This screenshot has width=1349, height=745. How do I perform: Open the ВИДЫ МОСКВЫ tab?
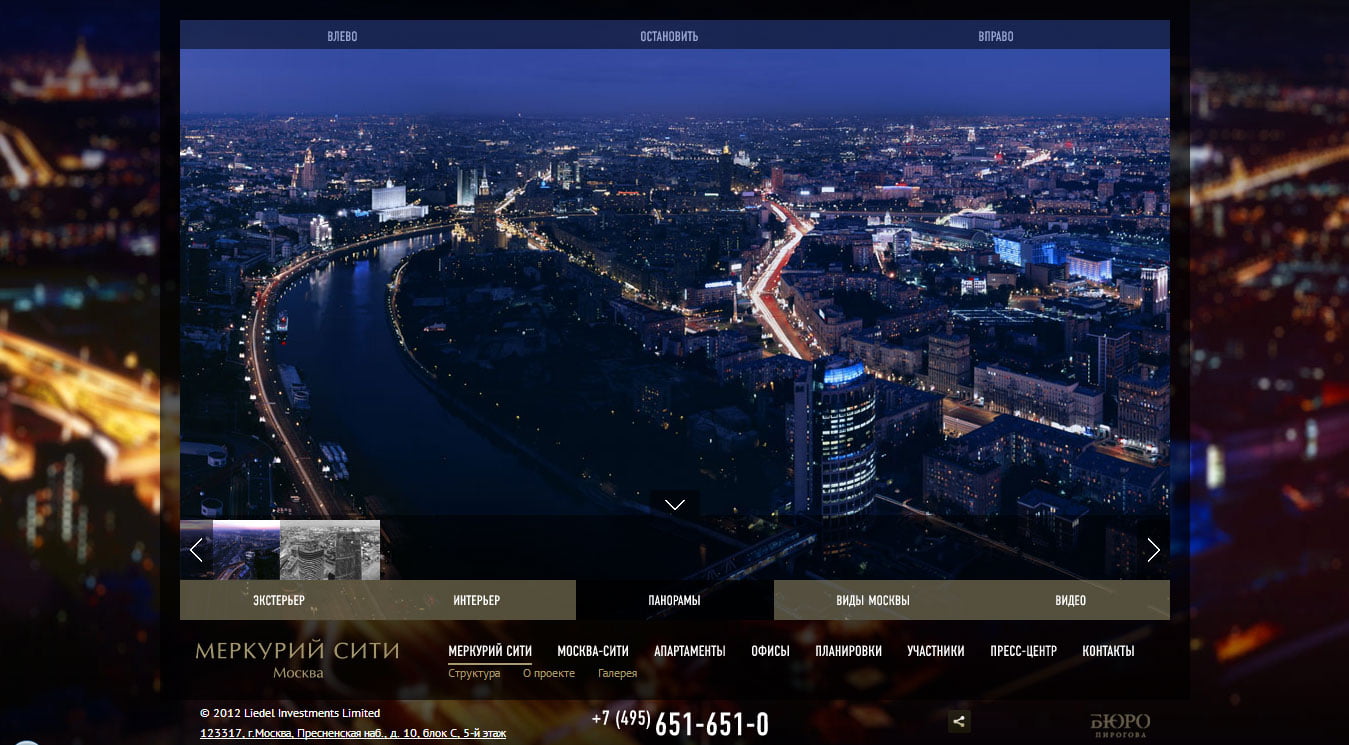(x=872, y=600)
